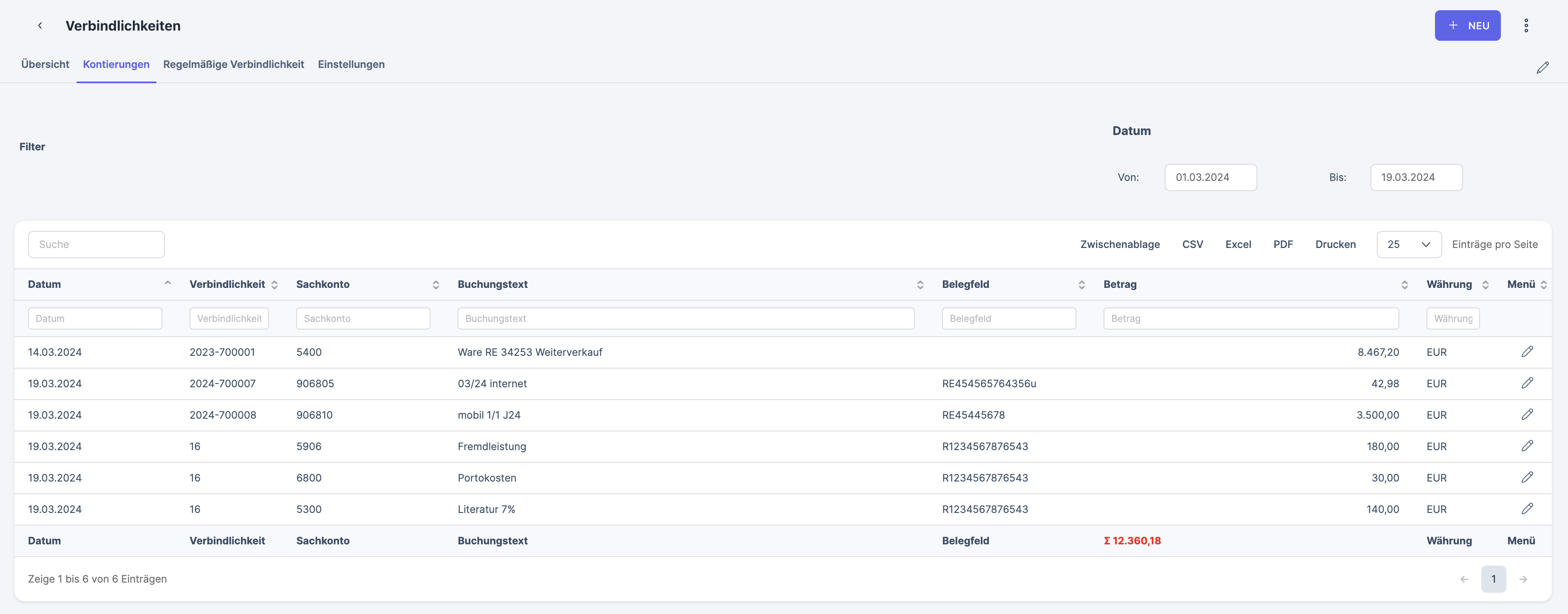Edit the Portokosten entry

coord(1527,478)
